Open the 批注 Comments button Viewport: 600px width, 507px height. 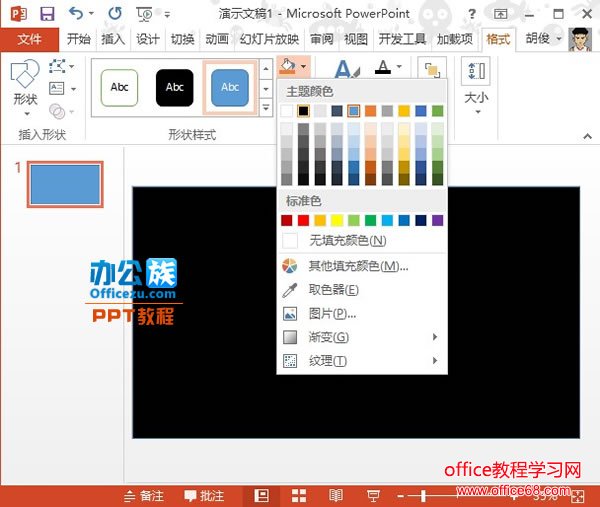pos(204,496)
